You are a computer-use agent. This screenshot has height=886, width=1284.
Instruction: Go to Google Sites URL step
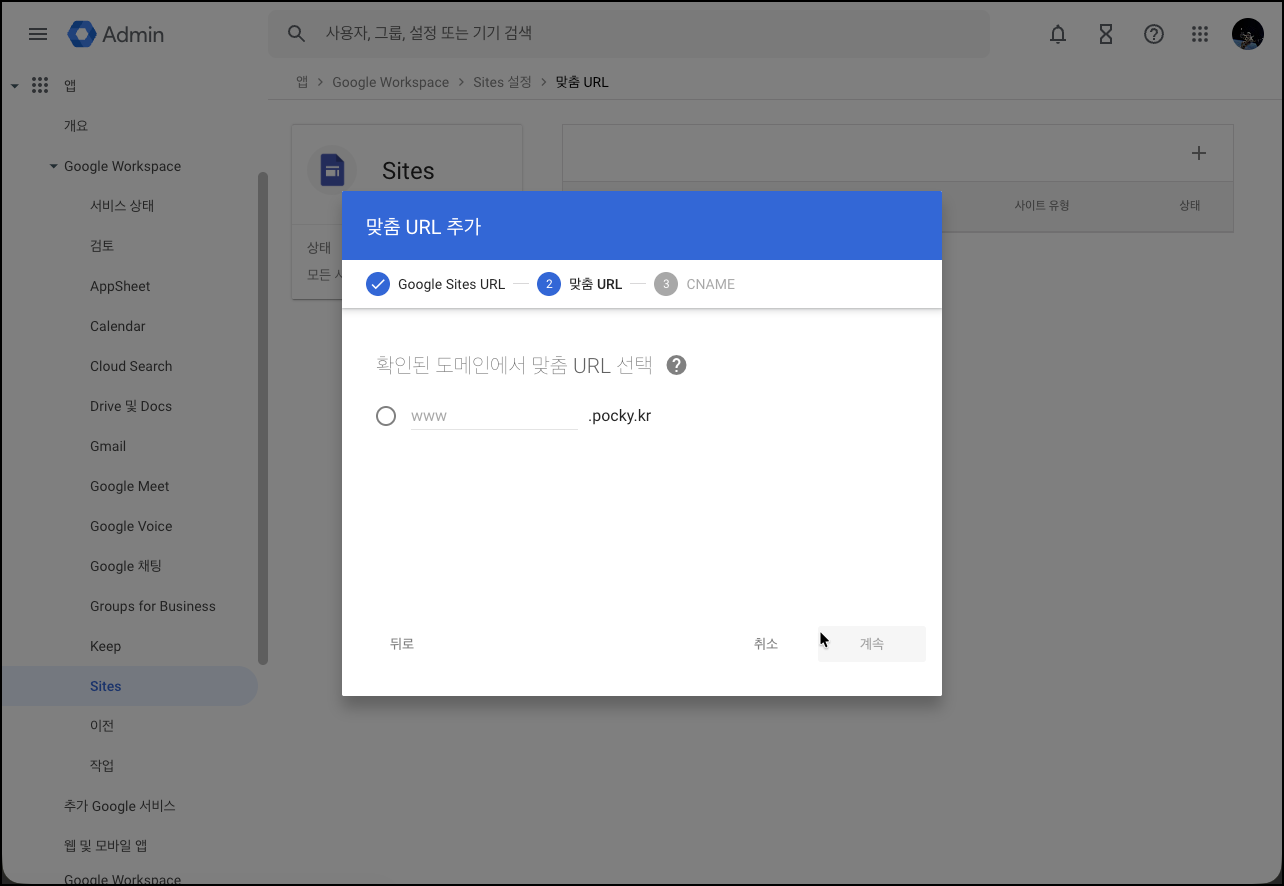coord(451,284)
